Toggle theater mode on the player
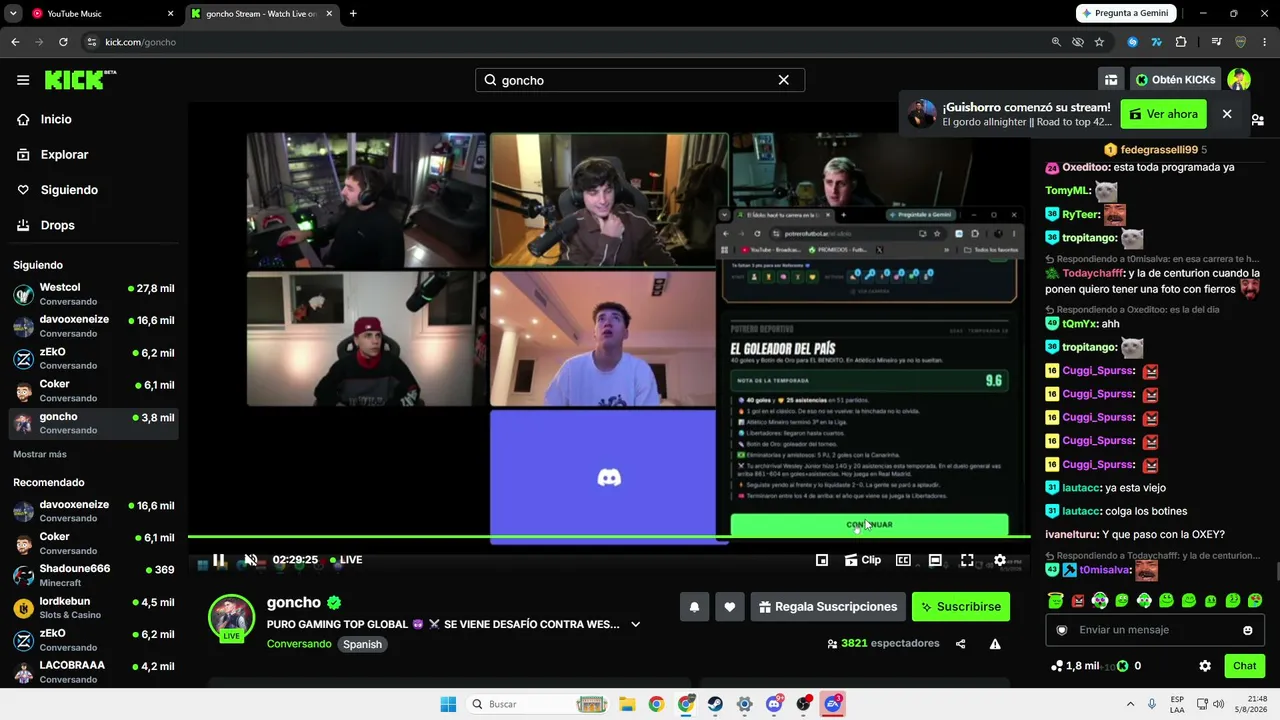Screen dimensions: 1280x720 pyautogui.click(x=935, y=560)
